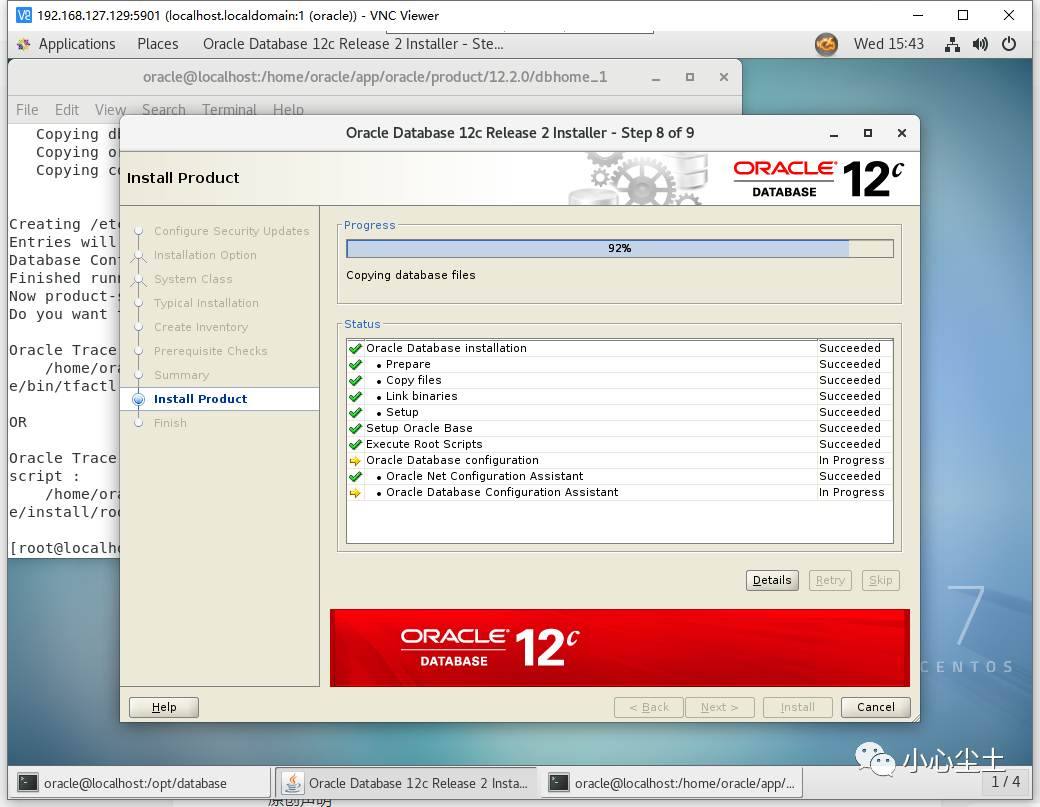Open Edit menu in terminal window
Image resolution: width=1040 pixels, height=807 pixels.
pos(66,109)
